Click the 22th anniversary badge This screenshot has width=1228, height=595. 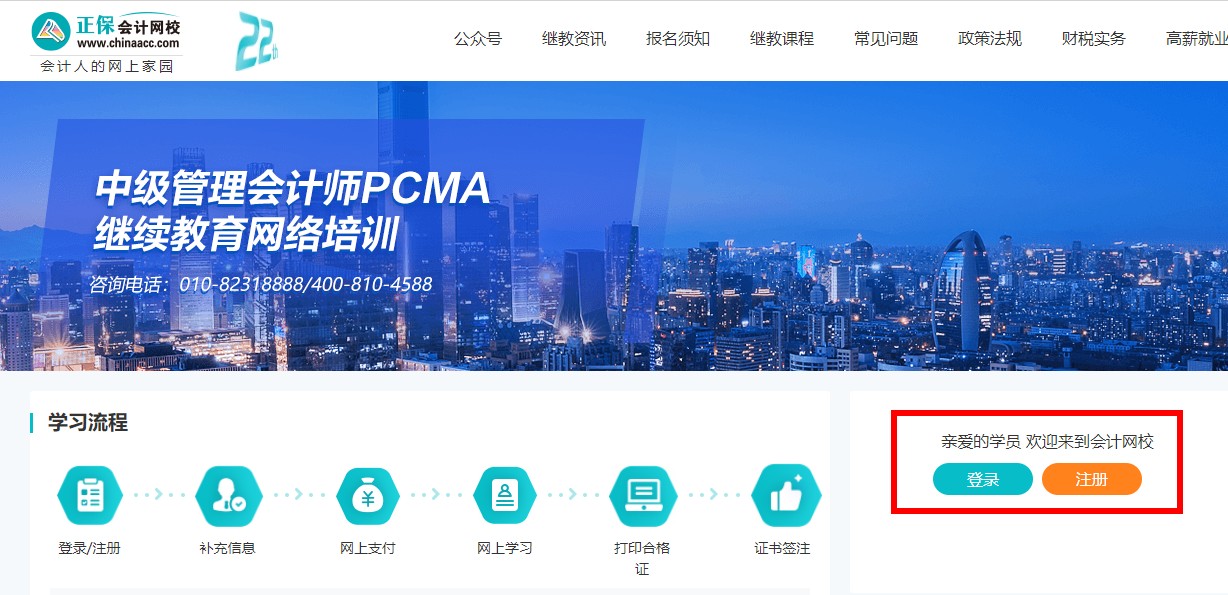tap(256, 41)
